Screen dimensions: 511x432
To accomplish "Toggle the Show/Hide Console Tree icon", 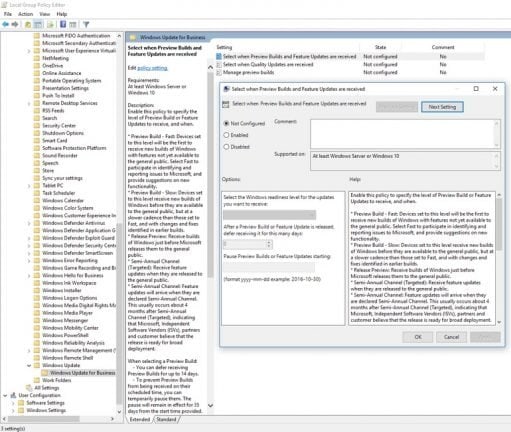I will [38, 24].
